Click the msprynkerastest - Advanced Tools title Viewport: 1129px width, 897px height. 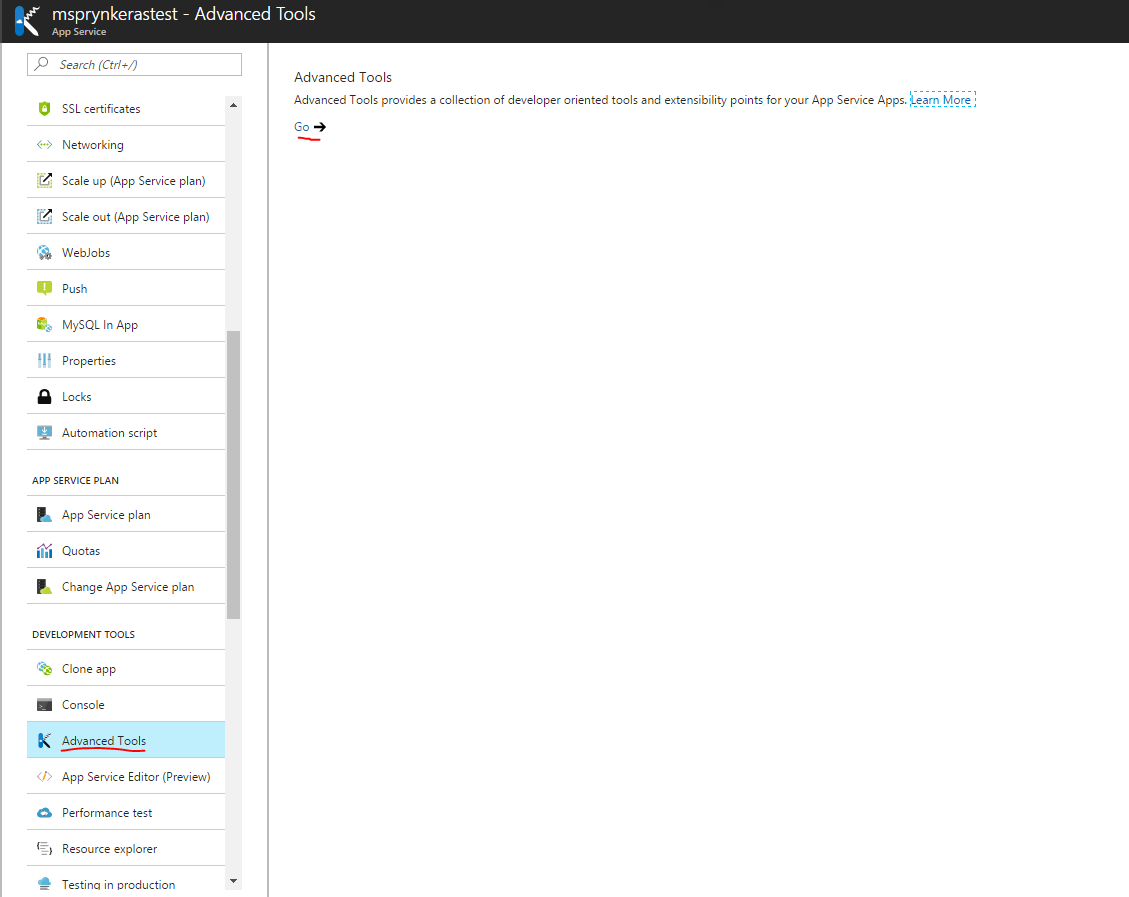coord(184,14)
